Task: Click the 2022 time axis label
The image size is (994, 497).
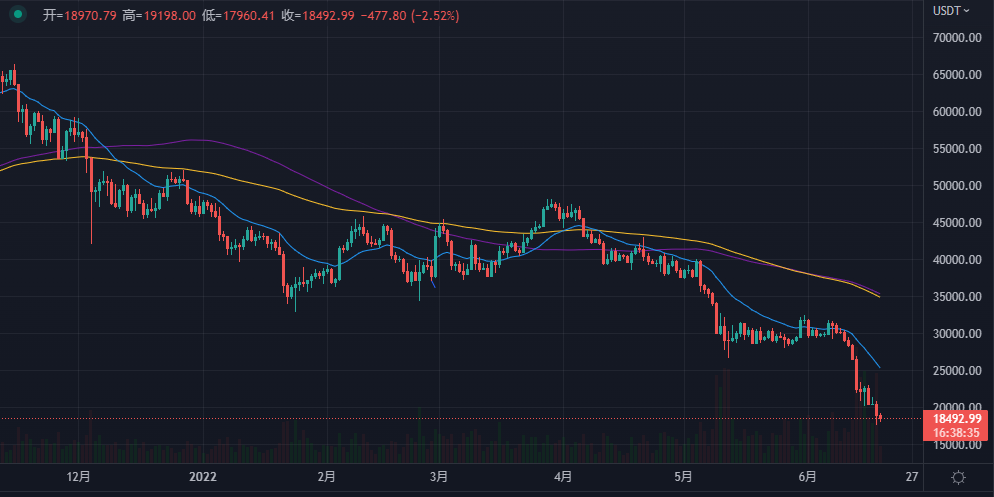Action: tap(204, 476)
